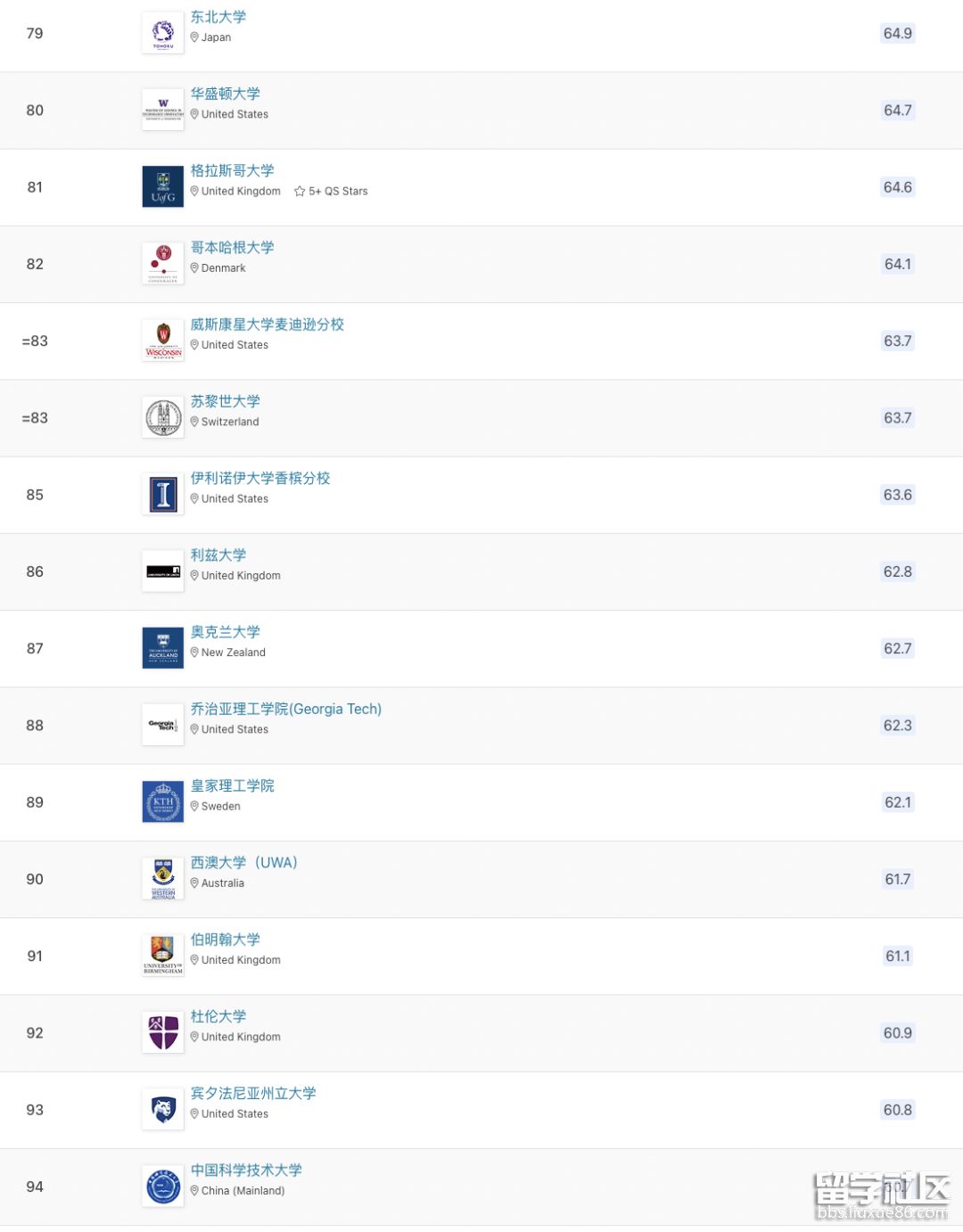
Task: Click the Durham University purple shield logo
Action: (x=163, y=1032)
